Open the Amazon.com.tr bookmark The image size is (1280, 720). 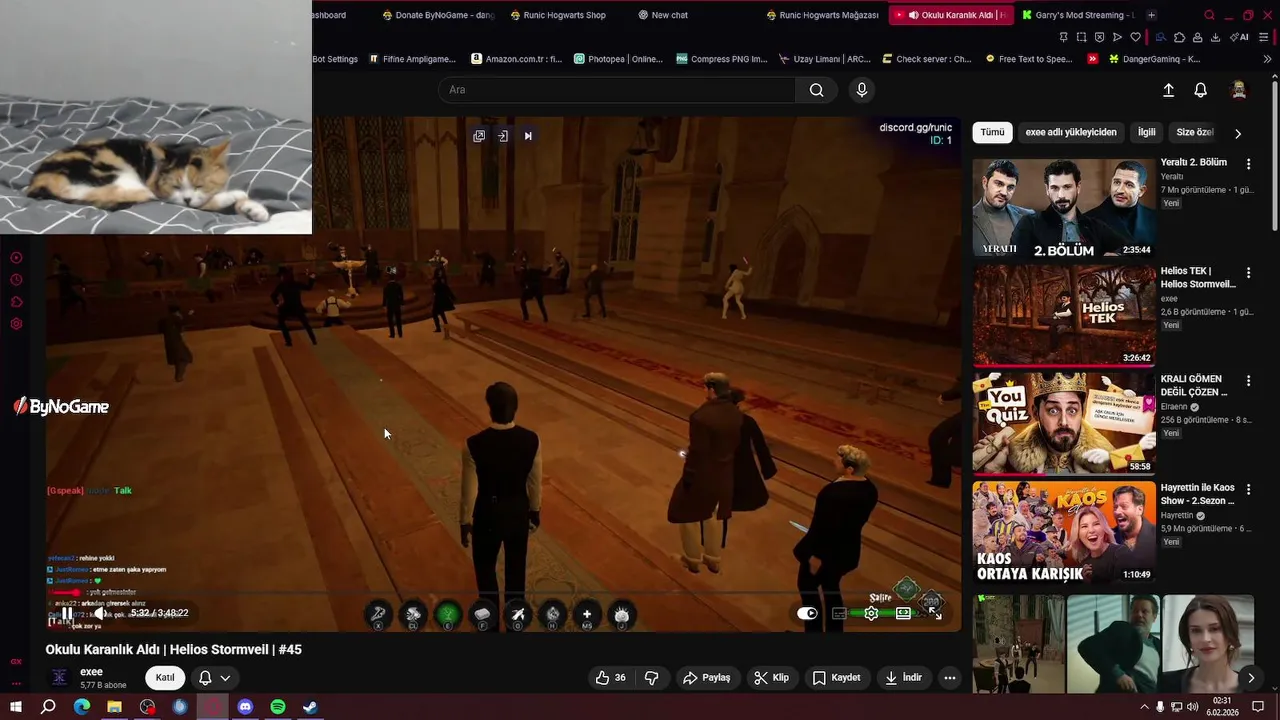(516, 59)
